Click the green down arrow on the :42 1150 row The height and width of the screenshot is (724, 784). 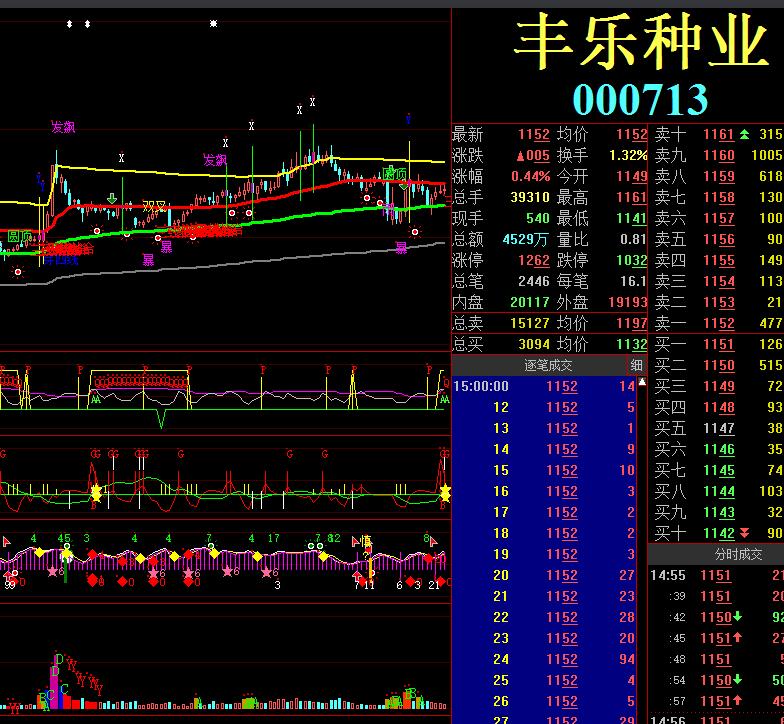point(738,617)
